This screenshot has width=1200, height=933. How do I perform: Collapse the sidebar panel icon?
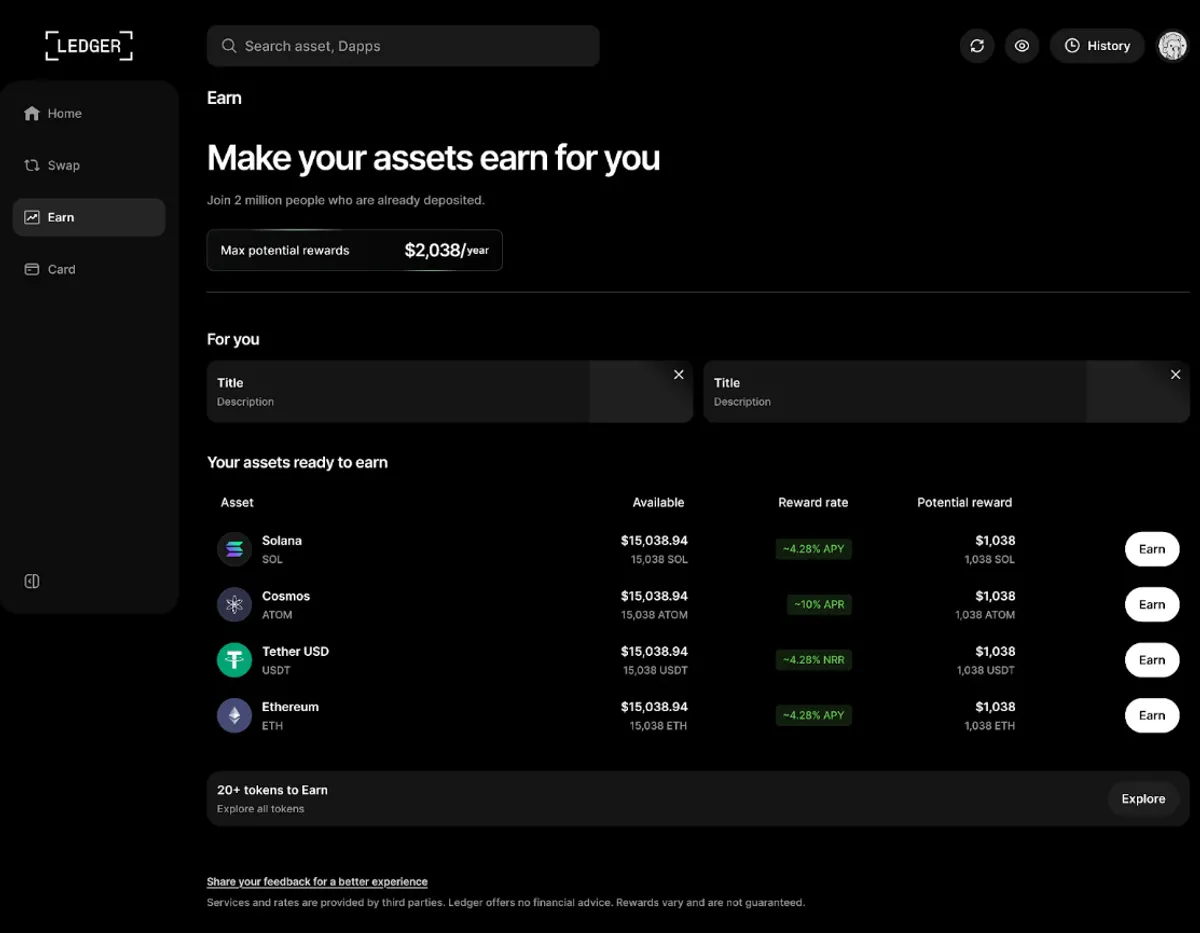click(32, 581)
